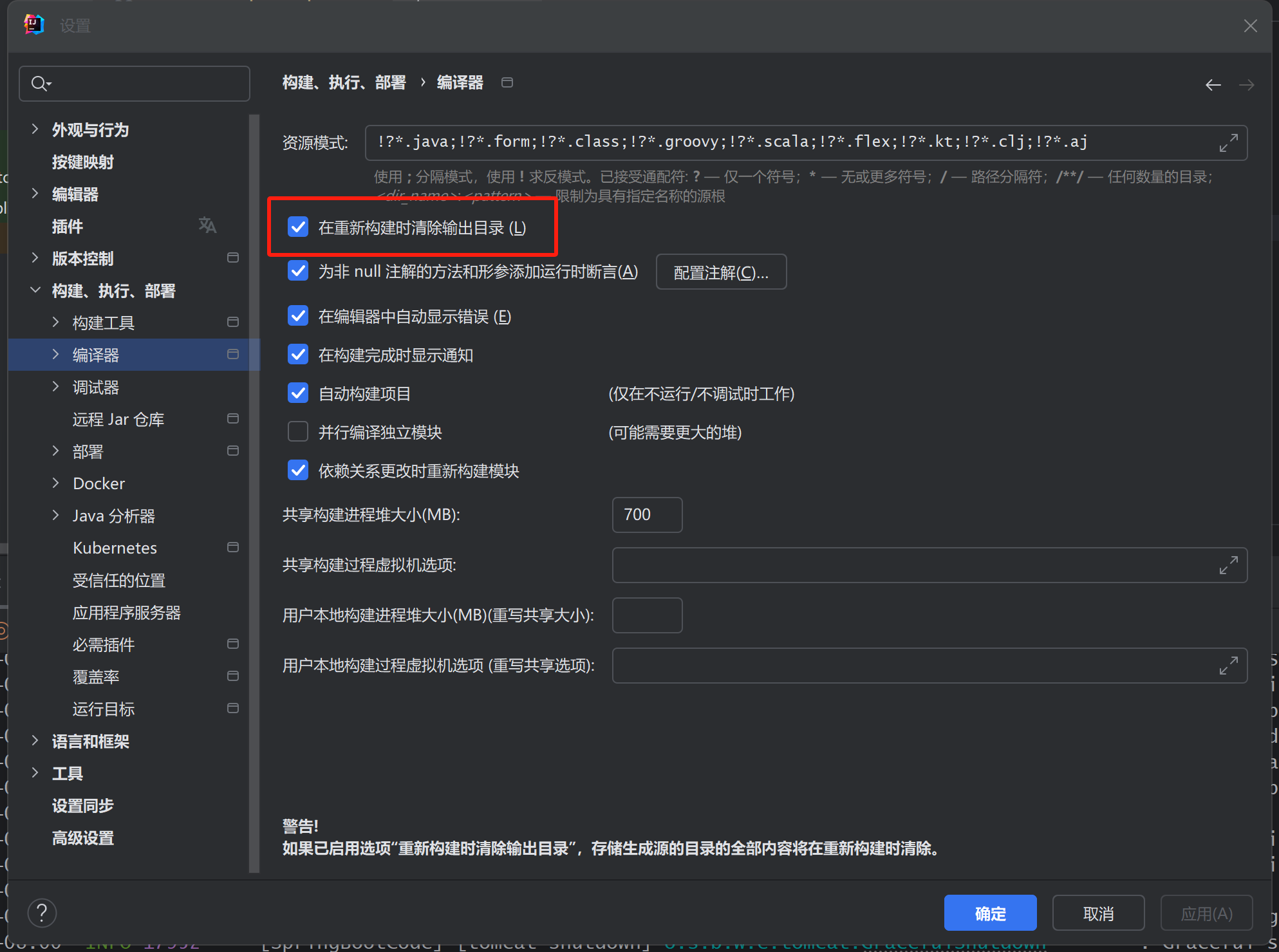
Task: Uncheck 在重新构建时清除输出目录 checkbox
Action: (x=298, y=227)
